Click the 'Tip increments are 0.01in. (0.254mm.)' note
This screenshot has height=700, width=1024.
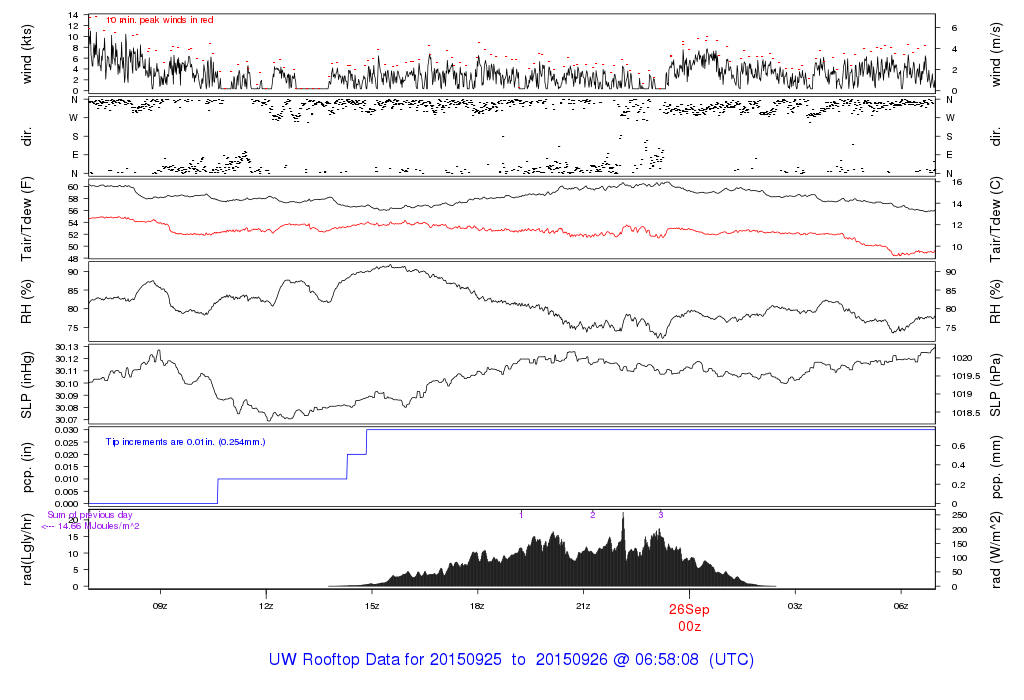point(185,442)
